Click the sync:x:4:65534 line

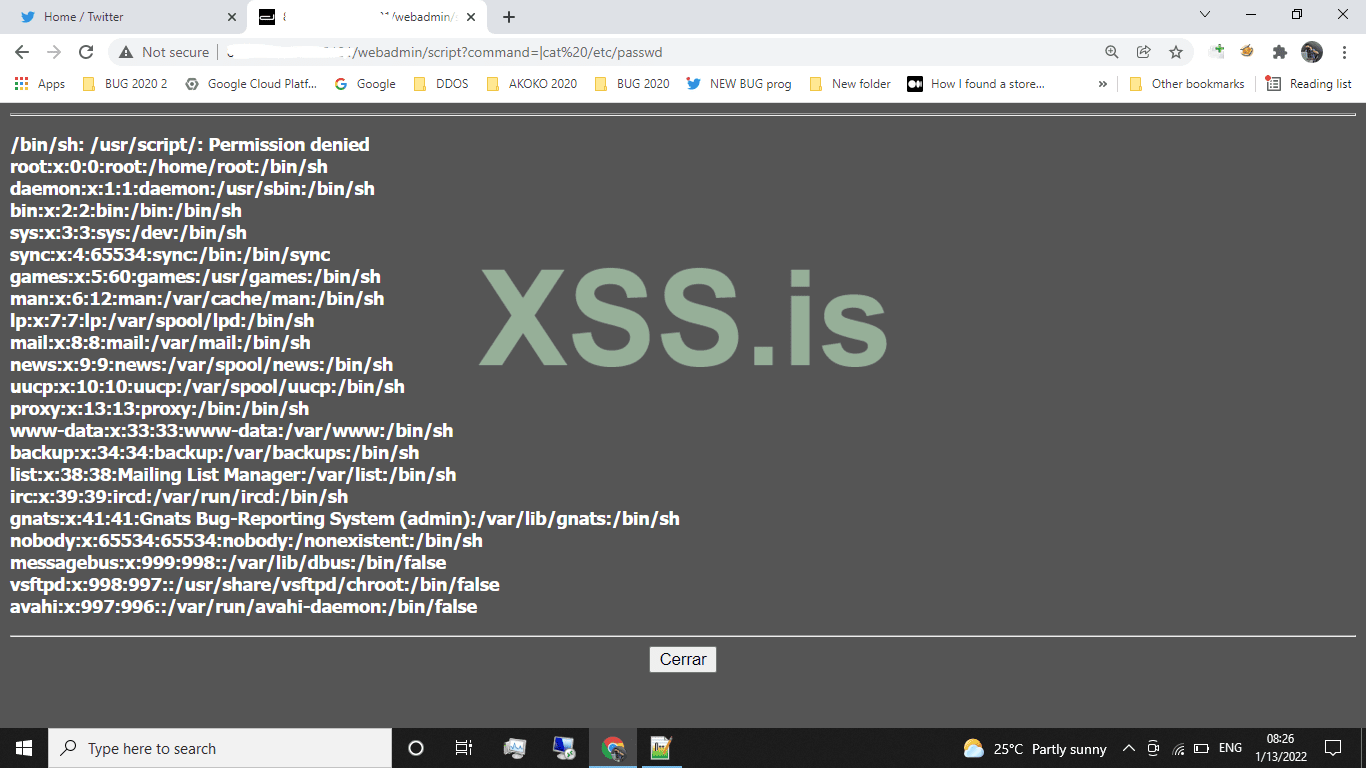[170, 255]
